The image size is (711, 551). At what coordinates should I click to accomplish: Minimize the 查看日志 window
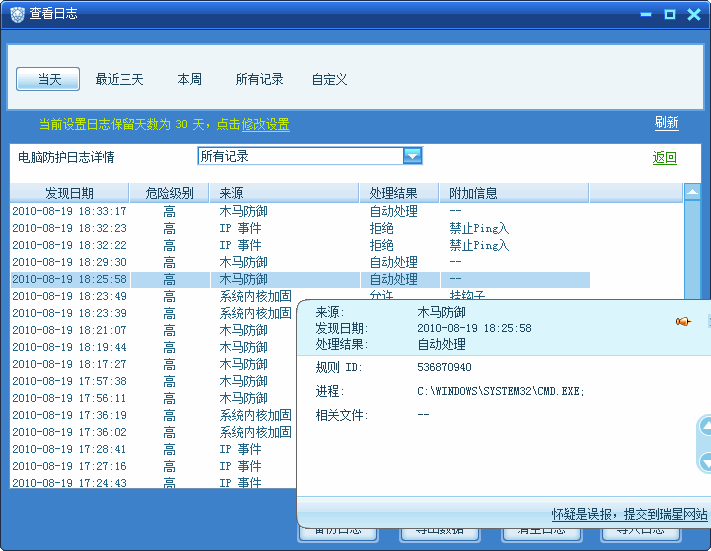coord(646,14)
